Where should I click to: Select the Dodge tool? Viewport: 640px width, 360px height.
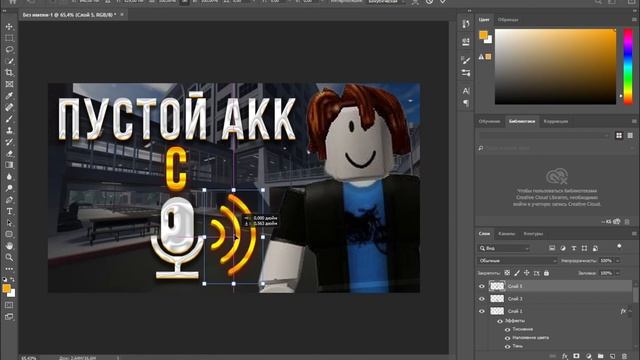click(9, 188)
